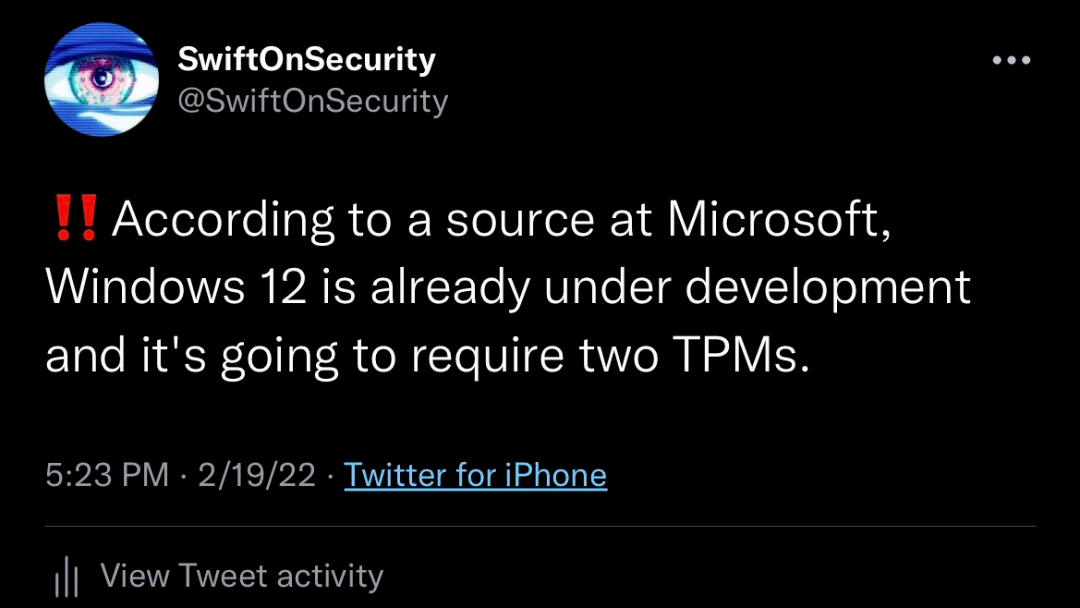The width and height of the screenshot is (1080, 608).
Task: Select the 2/19/22 date text
Action: coord(253,475)
